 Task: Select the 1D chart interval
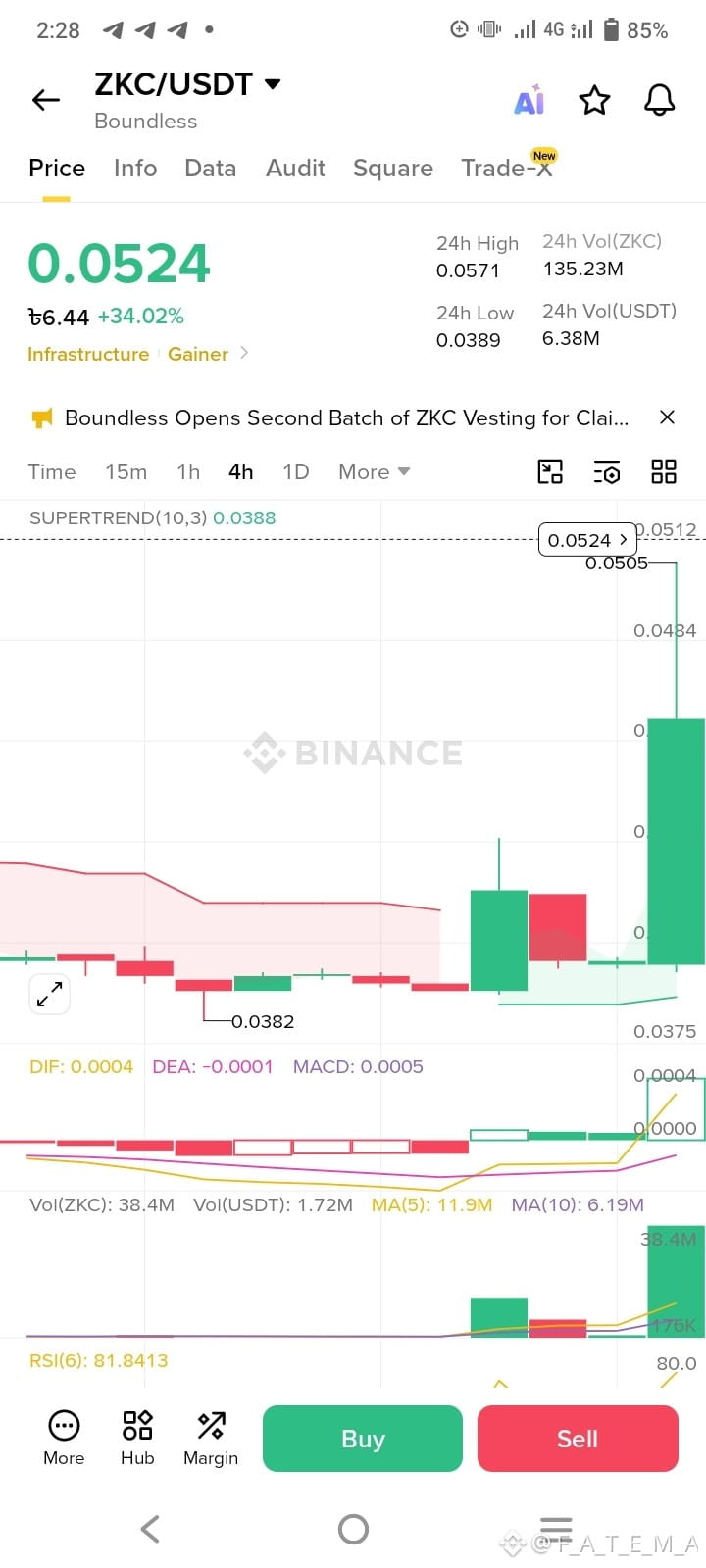296,472
